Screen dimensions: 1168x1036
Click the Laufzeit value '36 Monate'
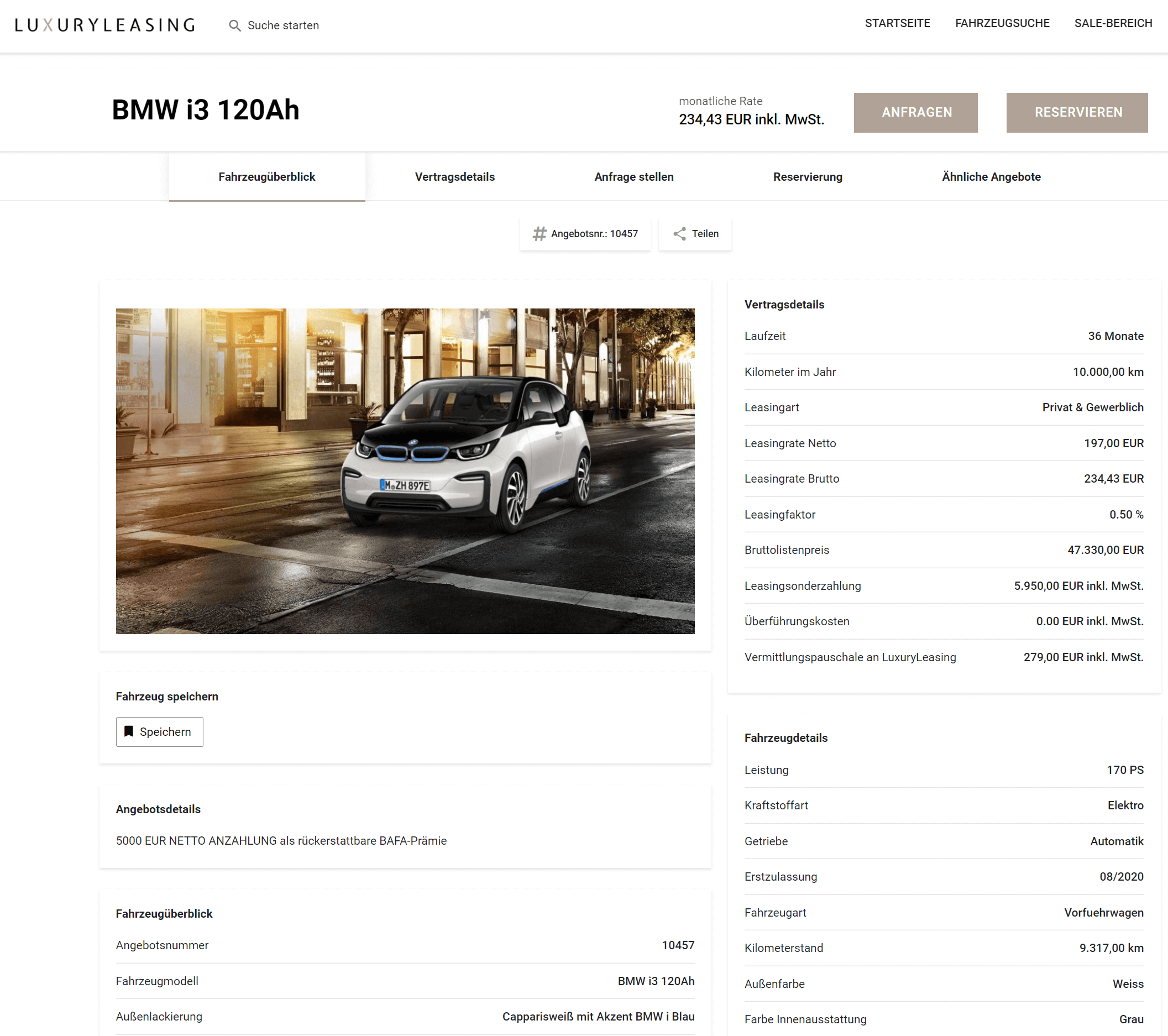pos(1115,336)
